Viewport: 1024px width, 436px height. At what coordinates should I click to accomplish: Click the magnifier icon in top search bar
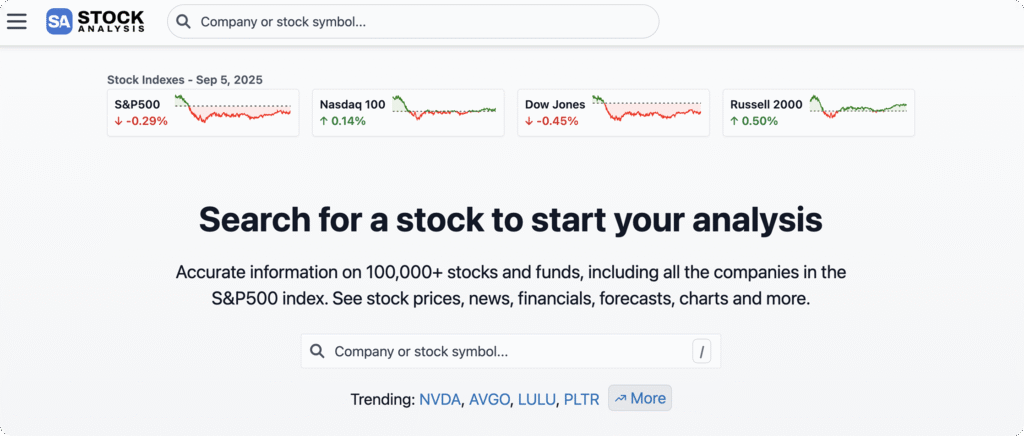(x=184, y=22)
